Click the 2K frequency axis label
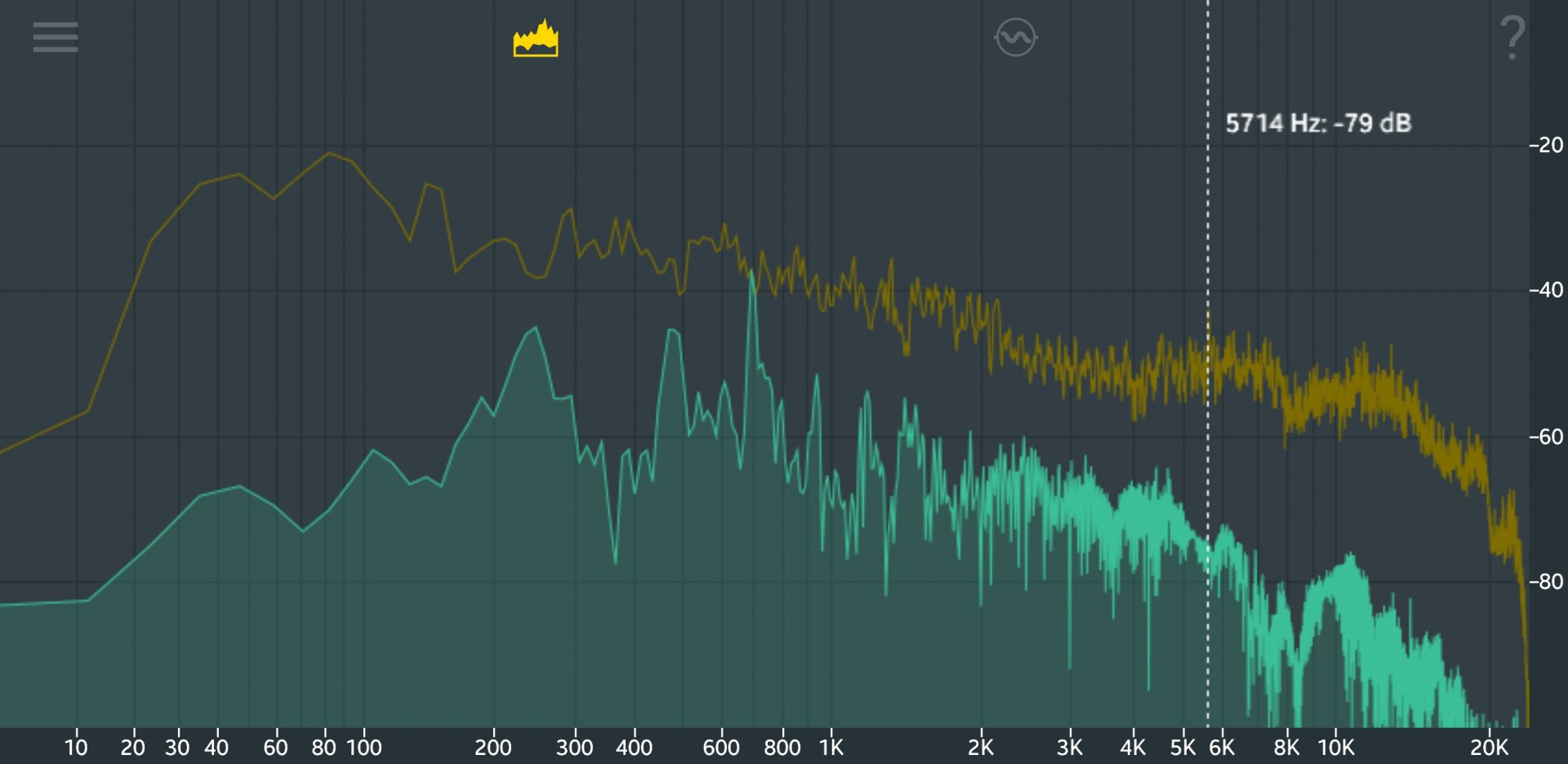1568x764 pixels. pyautogui.click(x=980, y=747)
